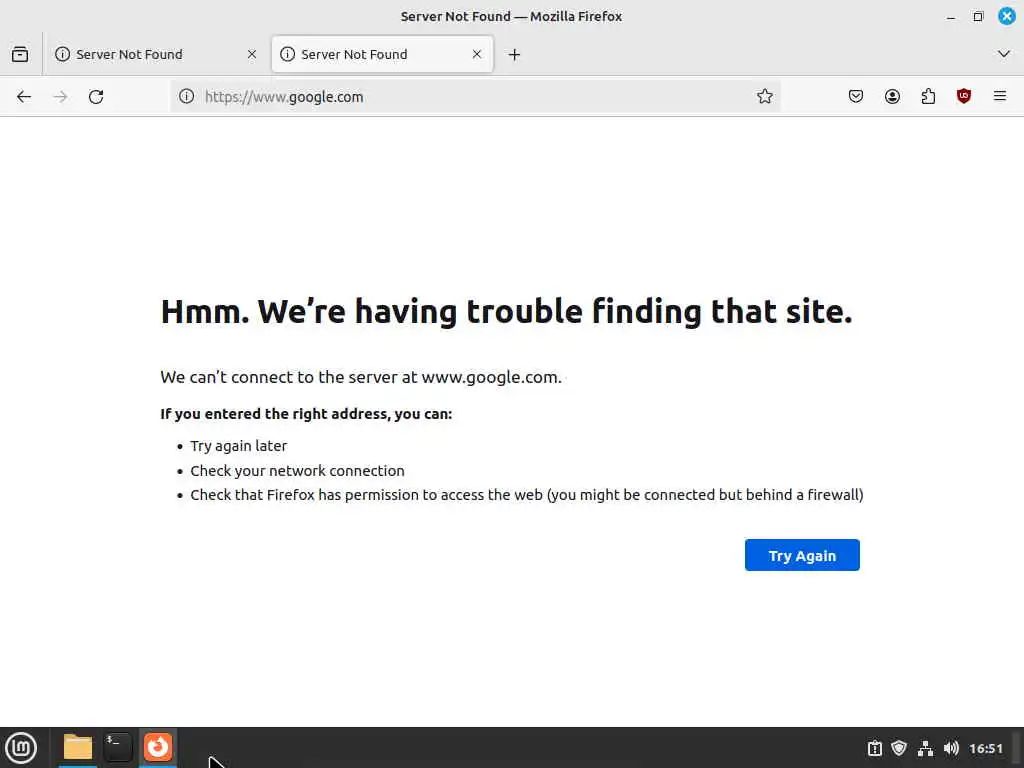Show site information for google.com
The width and height of the screenshot is (1024, 768).
[x=186, y=97]
